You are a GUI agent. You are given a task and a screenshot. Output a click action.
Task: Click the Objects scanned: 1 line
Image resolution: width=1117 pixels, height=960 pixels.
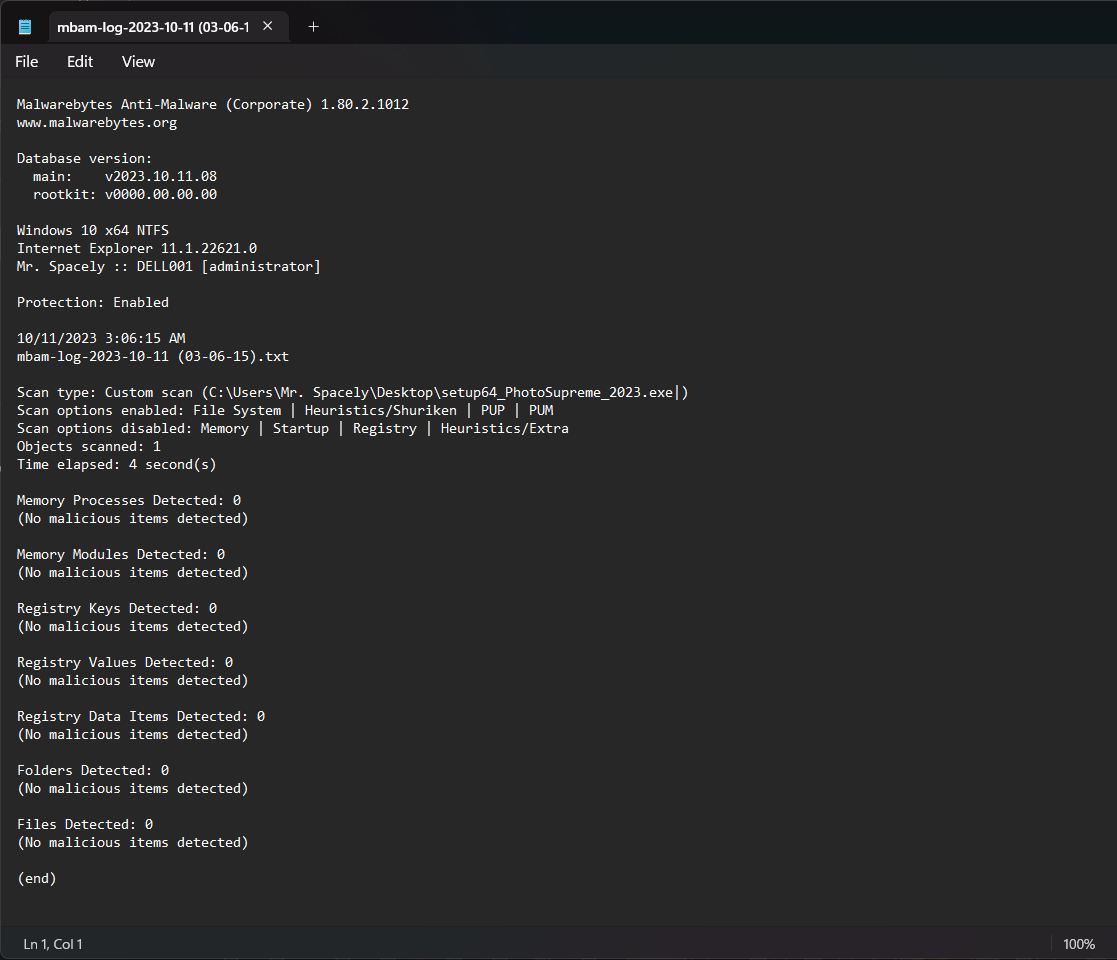click(x=89, y=447)
